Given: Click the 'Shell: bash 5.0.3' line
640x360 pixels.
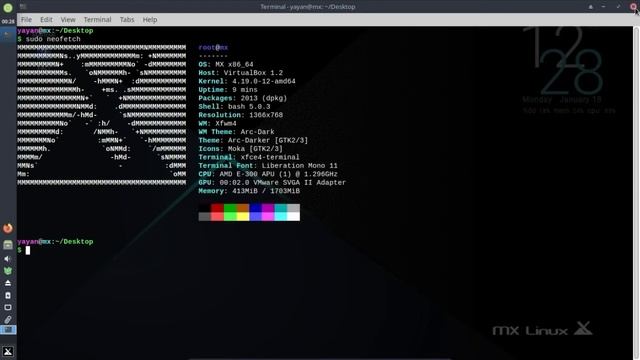Looking at the screenshot, I should point(234,107).
